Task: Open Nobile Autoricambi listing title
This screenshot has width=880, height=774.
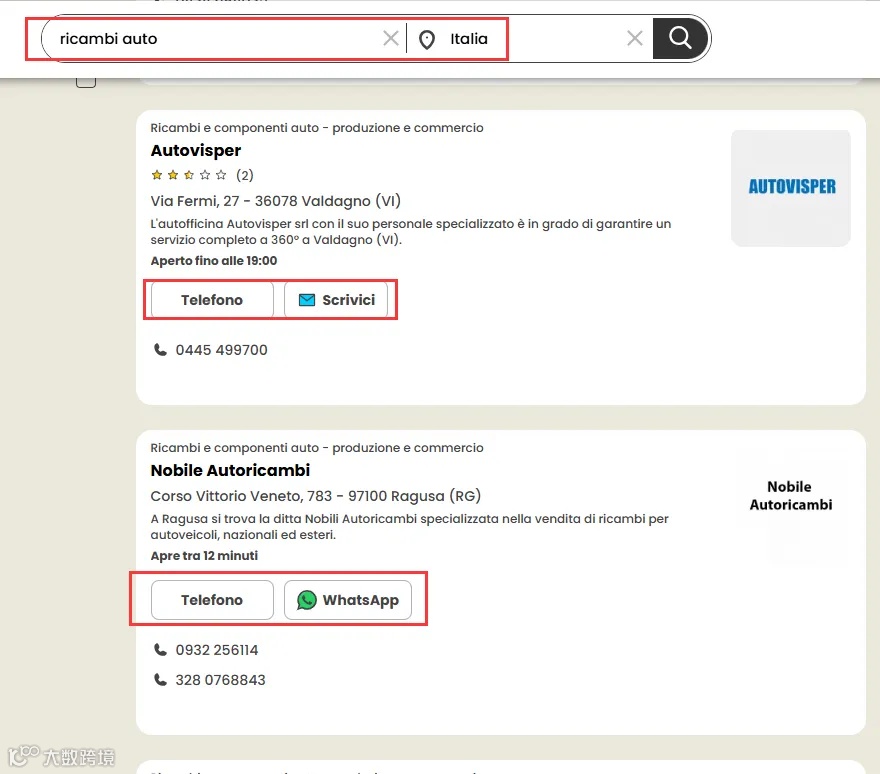Action: point(230,470)
